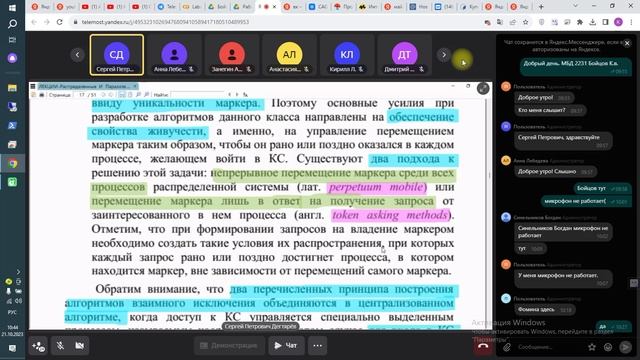Toggle the muted microphone button
This screenshot has height=360, width=640.
pyautogui.click(x=60, y=346)
